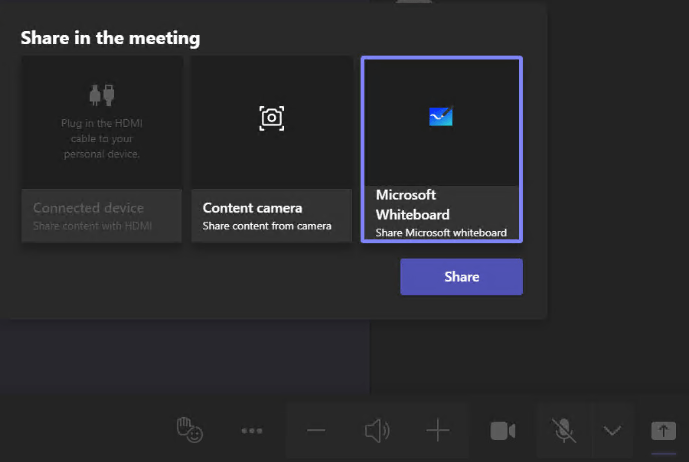
Task: Select the Content camera label
Action: [x=252, y=208]
